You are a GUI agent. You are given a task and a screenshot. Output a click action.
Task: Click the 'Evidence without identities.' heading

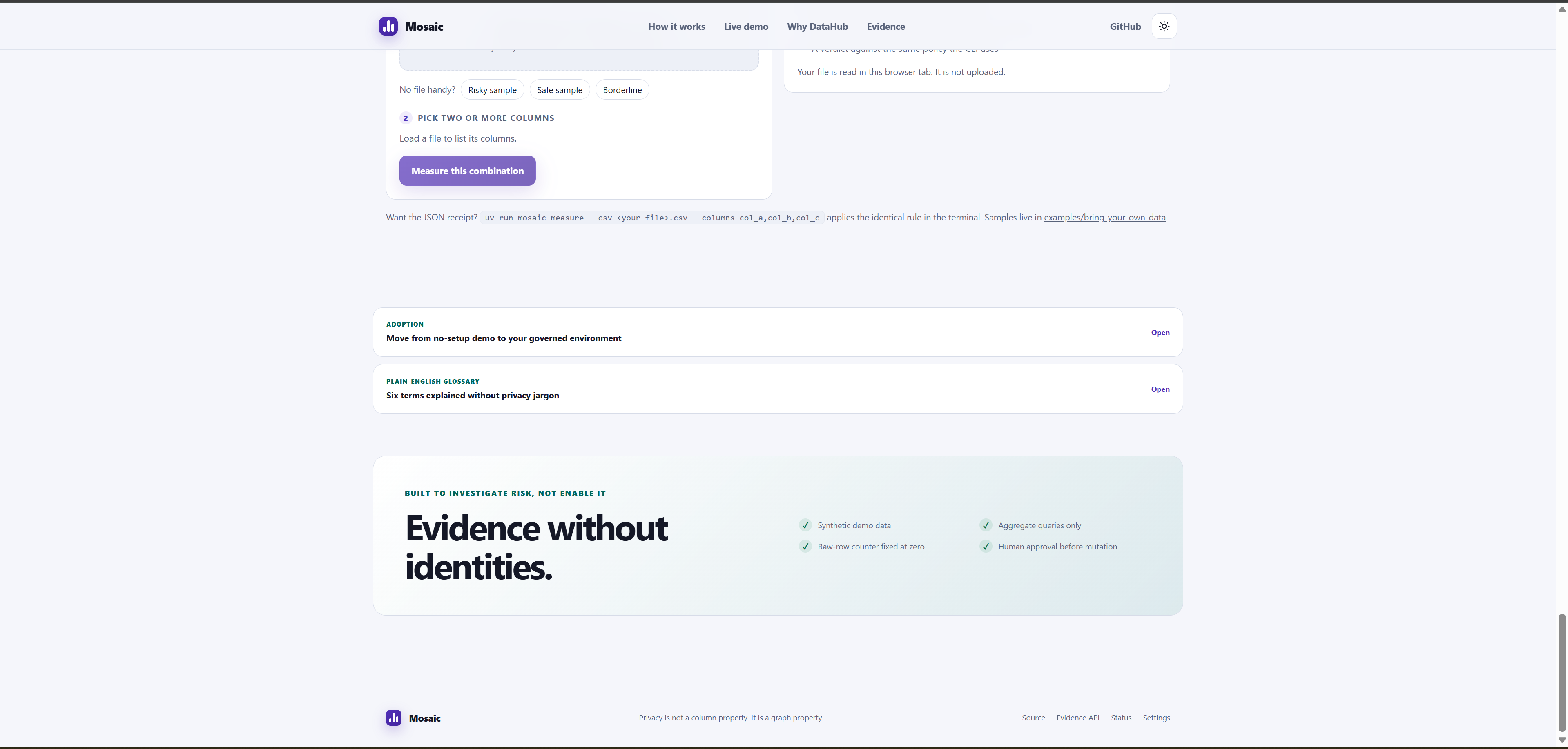pos(536,547)
